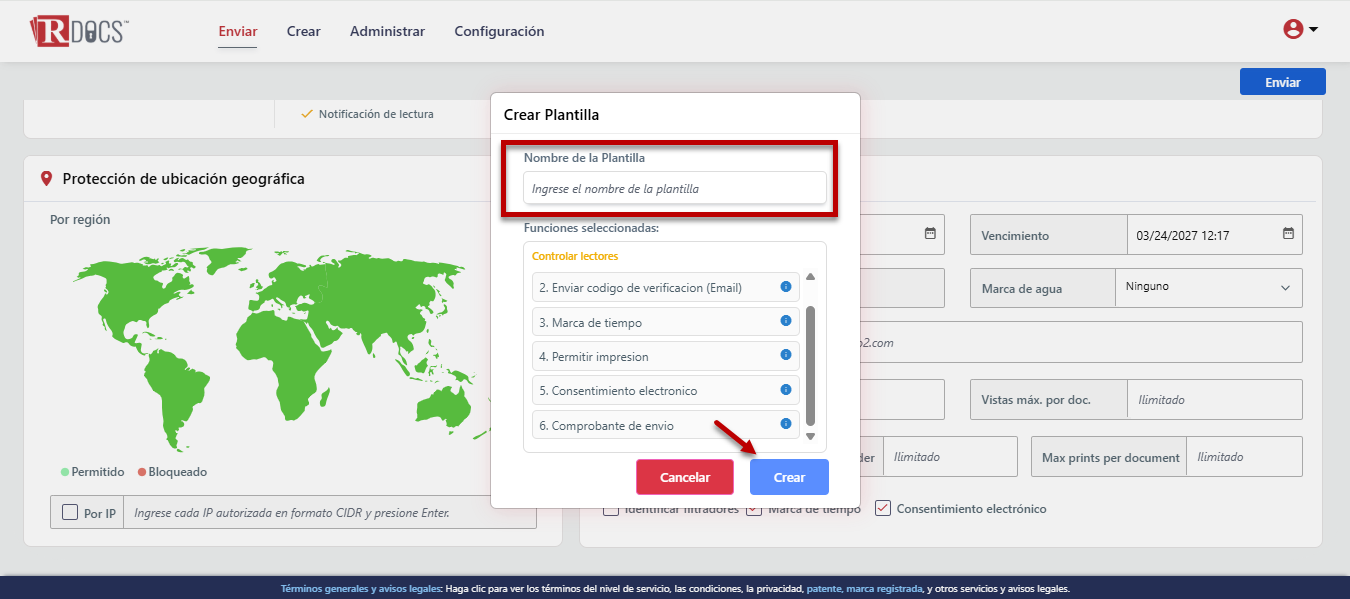1350x599 pixels.
Task: Click info icon for Enviar codigo de verificacion
Action: coord(786,287)
